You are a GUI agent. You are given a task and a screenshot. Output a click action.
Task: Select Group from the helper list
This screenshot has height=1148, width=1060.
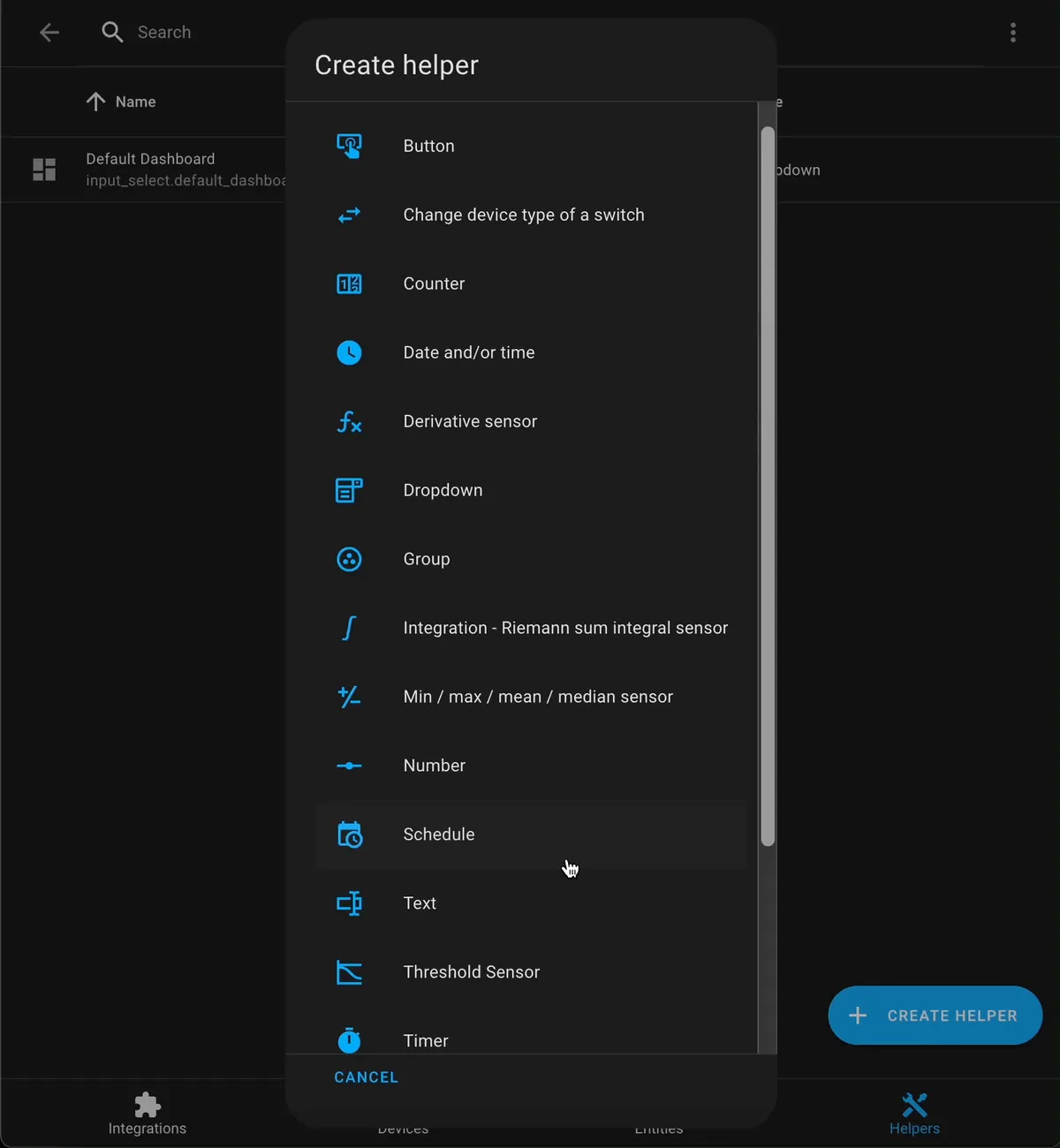(531, 559)
